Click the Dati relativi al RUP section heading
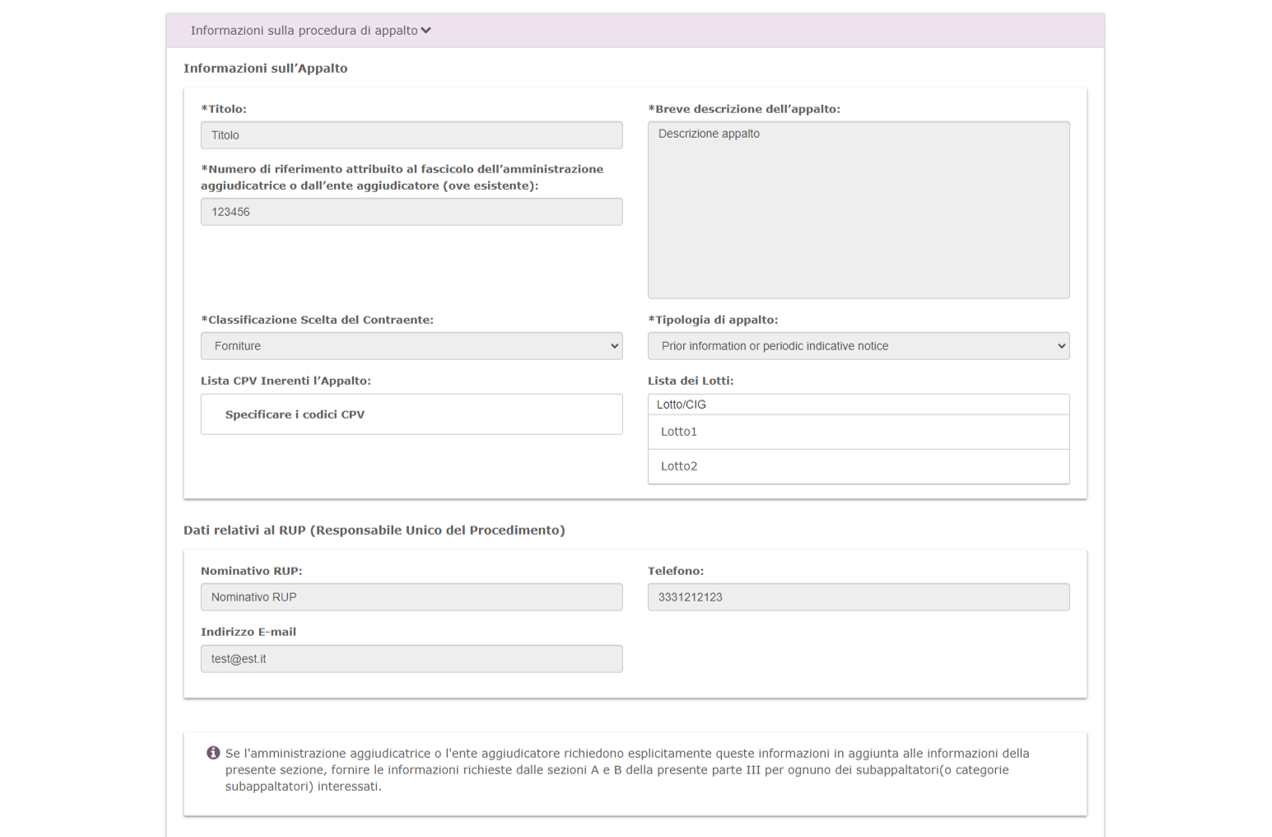Viewport: 1272px width, 837px height. click(374, 530)
